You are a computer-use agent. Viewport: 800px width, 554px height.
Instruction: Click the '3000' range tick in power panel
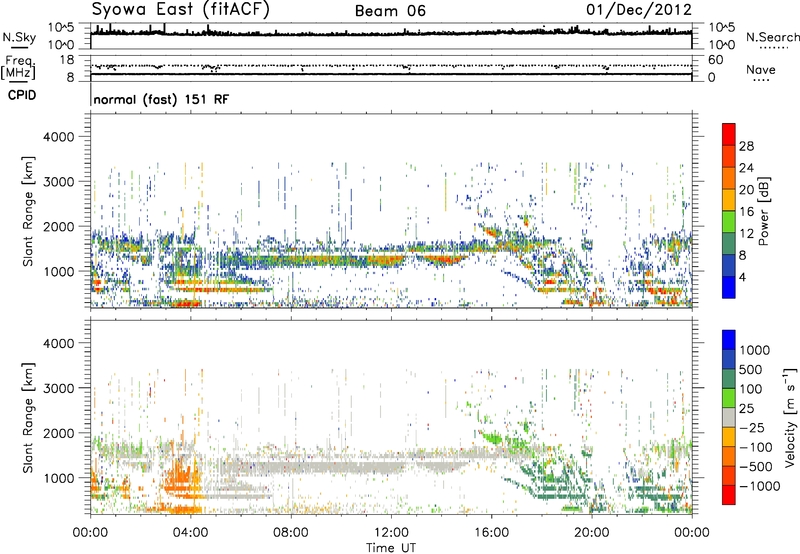[x=58, y=182]
